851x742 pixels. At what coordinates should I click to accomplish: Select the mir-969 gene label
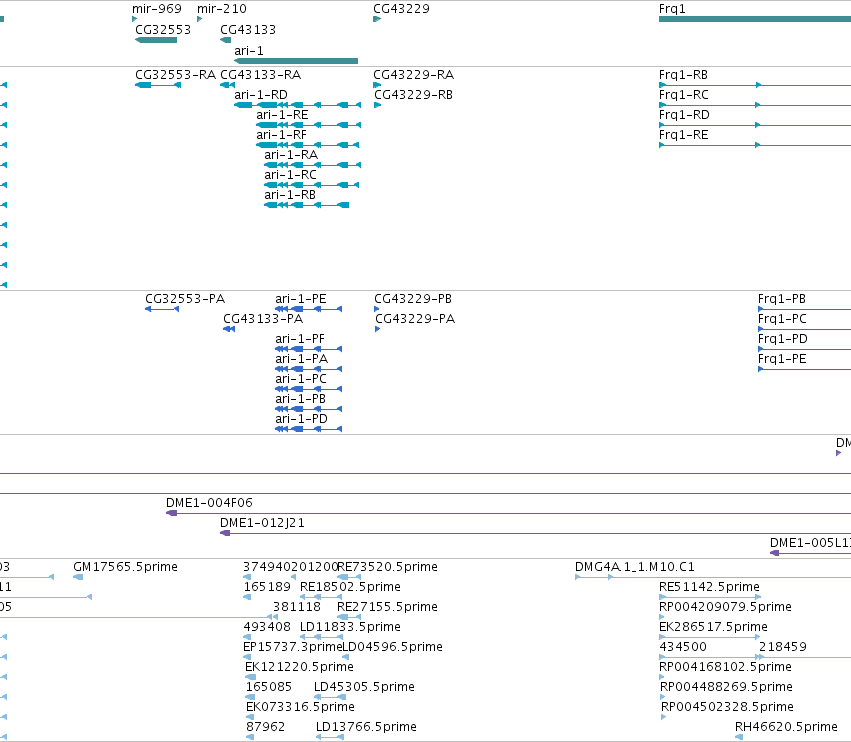pyautogui.click(x=157, y=9)
